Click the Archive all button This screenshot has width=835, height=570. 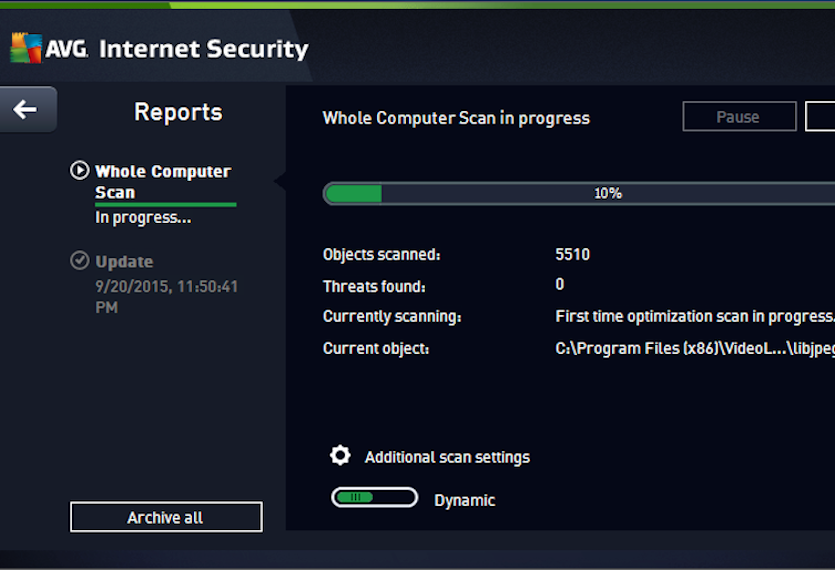(x=166, y=517)
